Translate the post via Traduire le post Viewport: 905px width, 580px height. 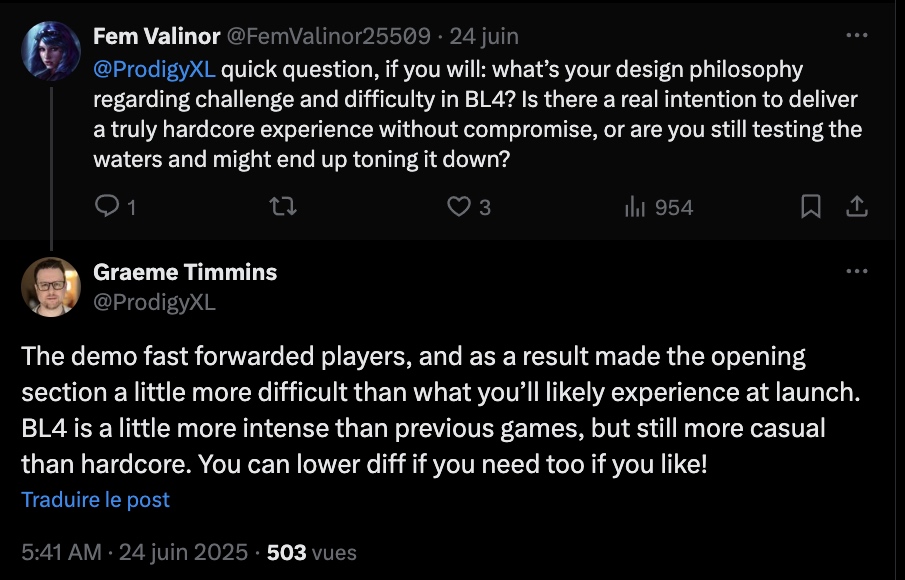tap(95, 499)
